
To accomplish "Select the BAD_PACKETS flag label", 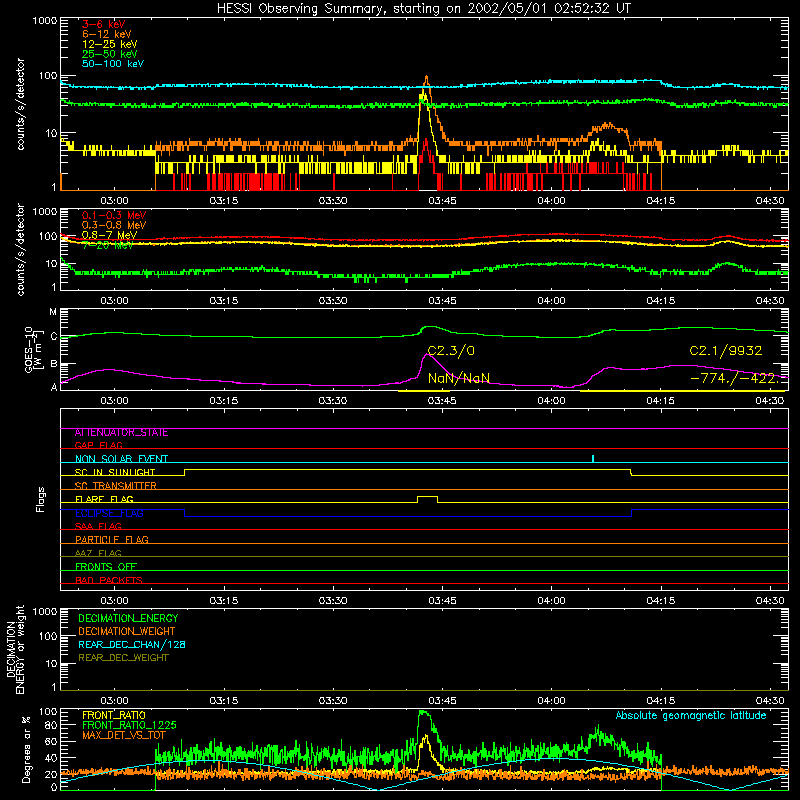I will [x=109, y=580].
